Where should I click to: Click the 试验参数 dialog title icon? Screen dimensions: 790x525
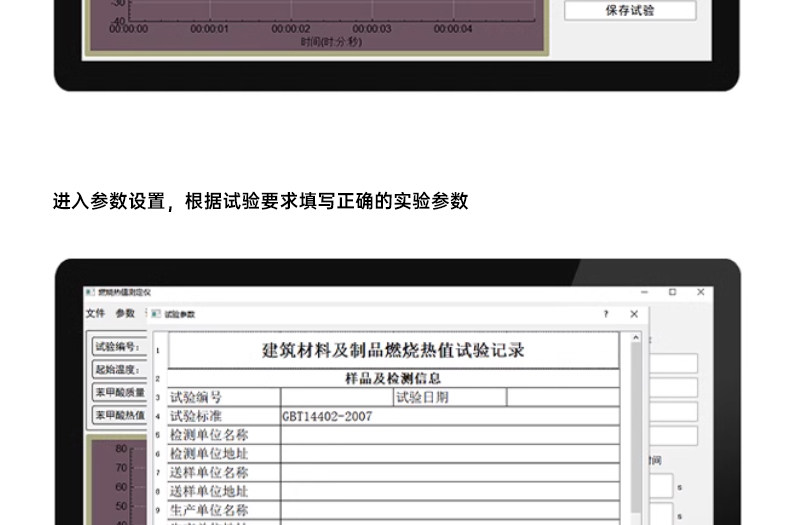click(x=156, y=314)
